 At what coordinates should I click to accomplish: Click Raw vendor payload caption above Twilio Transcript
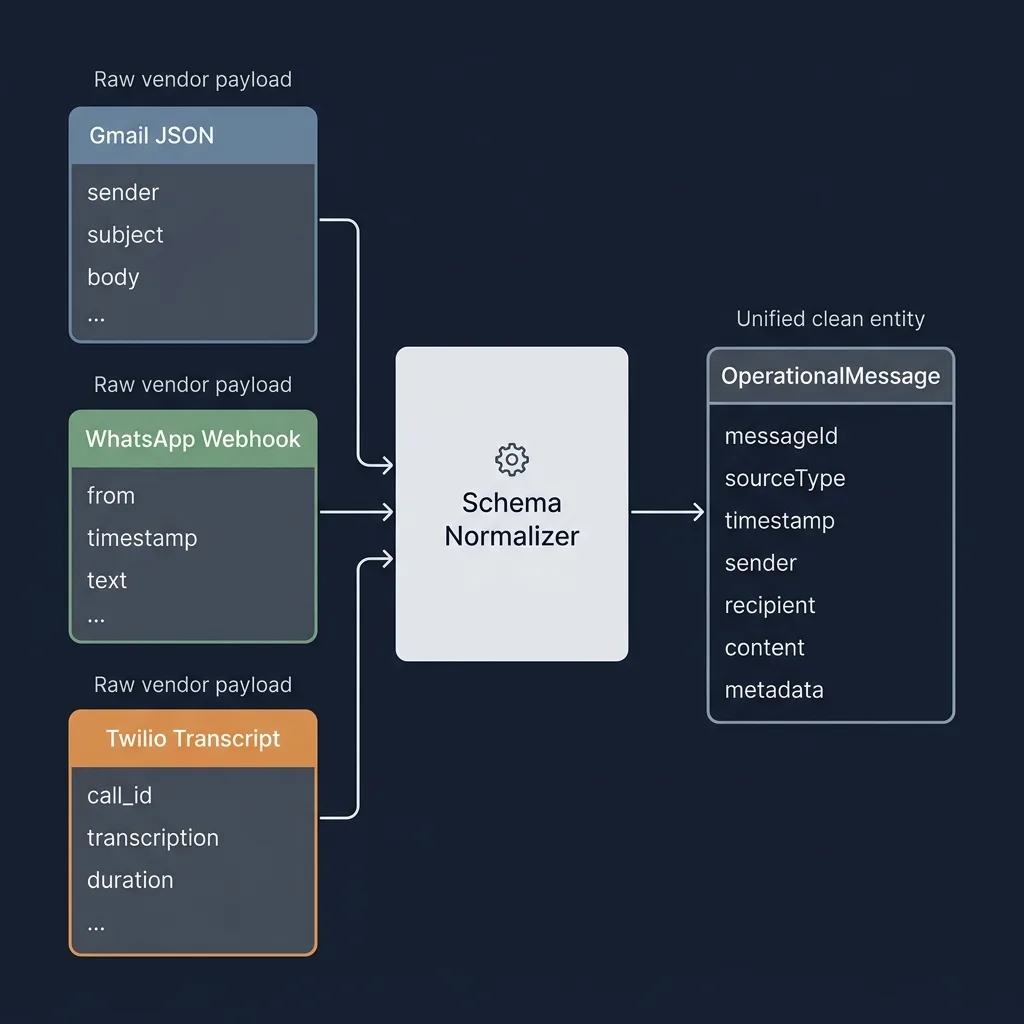click(193, 685)
